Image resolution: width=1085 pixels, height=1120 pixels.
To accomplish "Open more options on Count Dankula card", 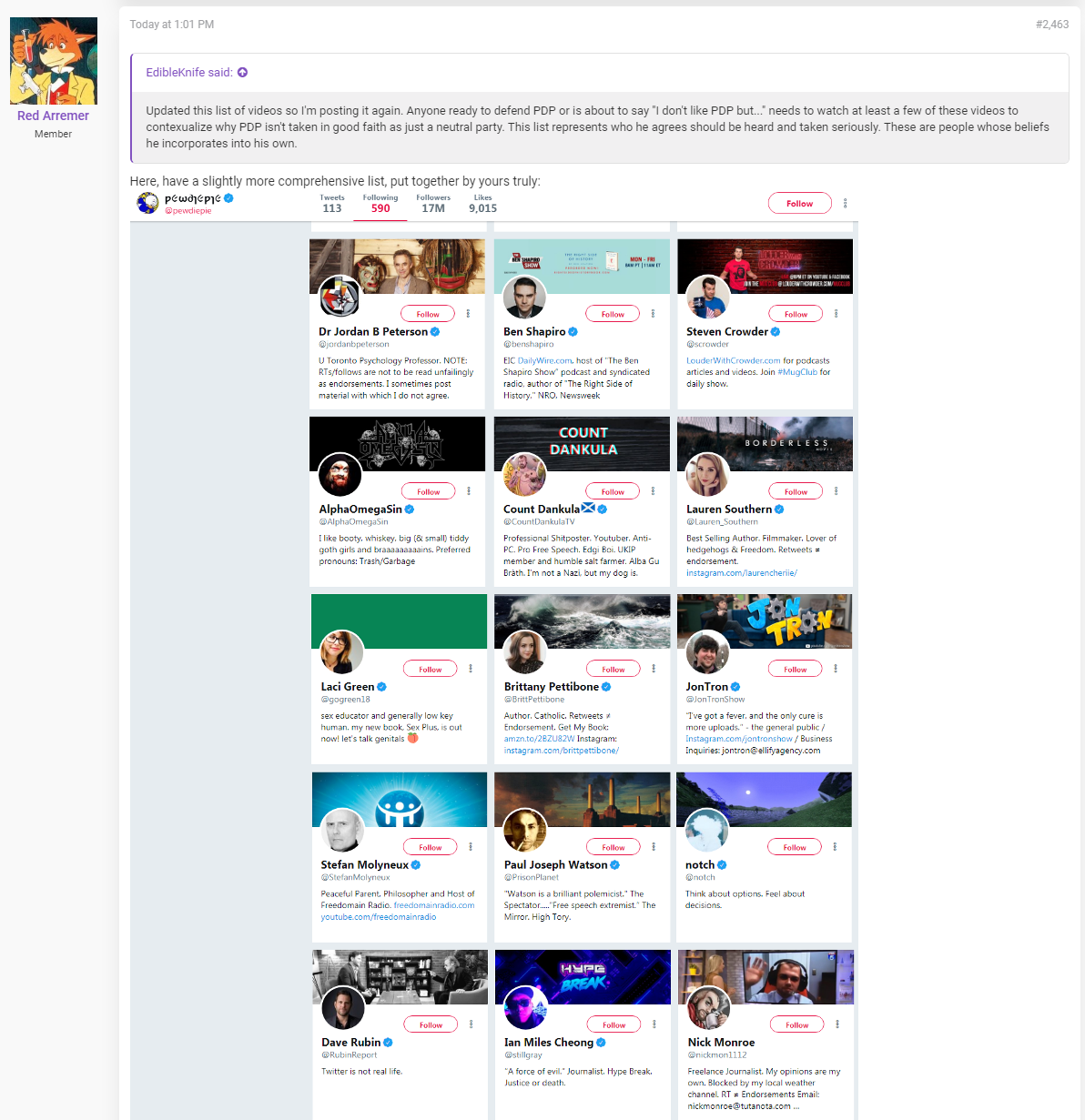I will click(653, 491).
